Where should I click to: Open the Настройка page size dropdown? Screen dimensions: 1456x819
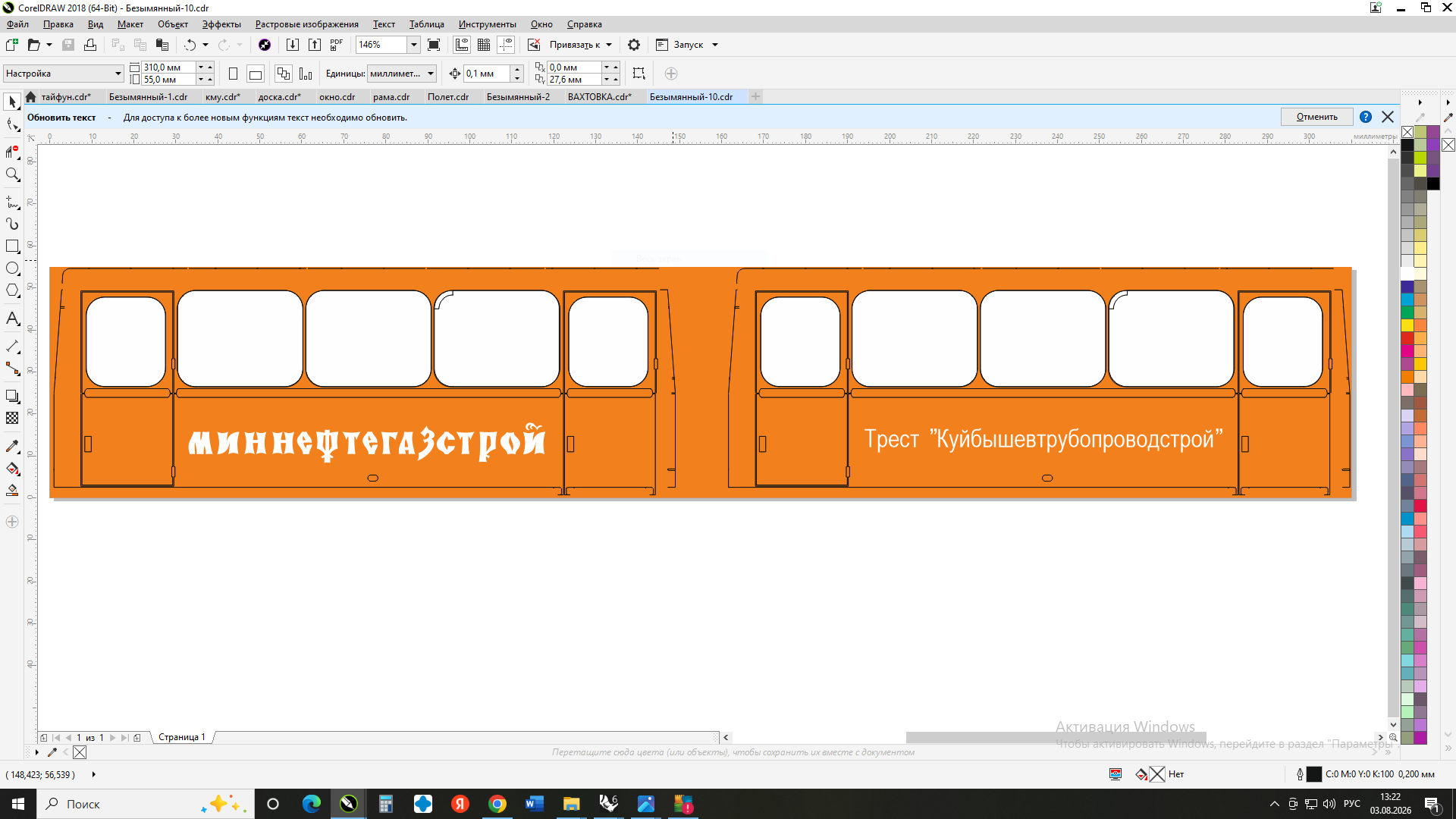click(118, 74)
